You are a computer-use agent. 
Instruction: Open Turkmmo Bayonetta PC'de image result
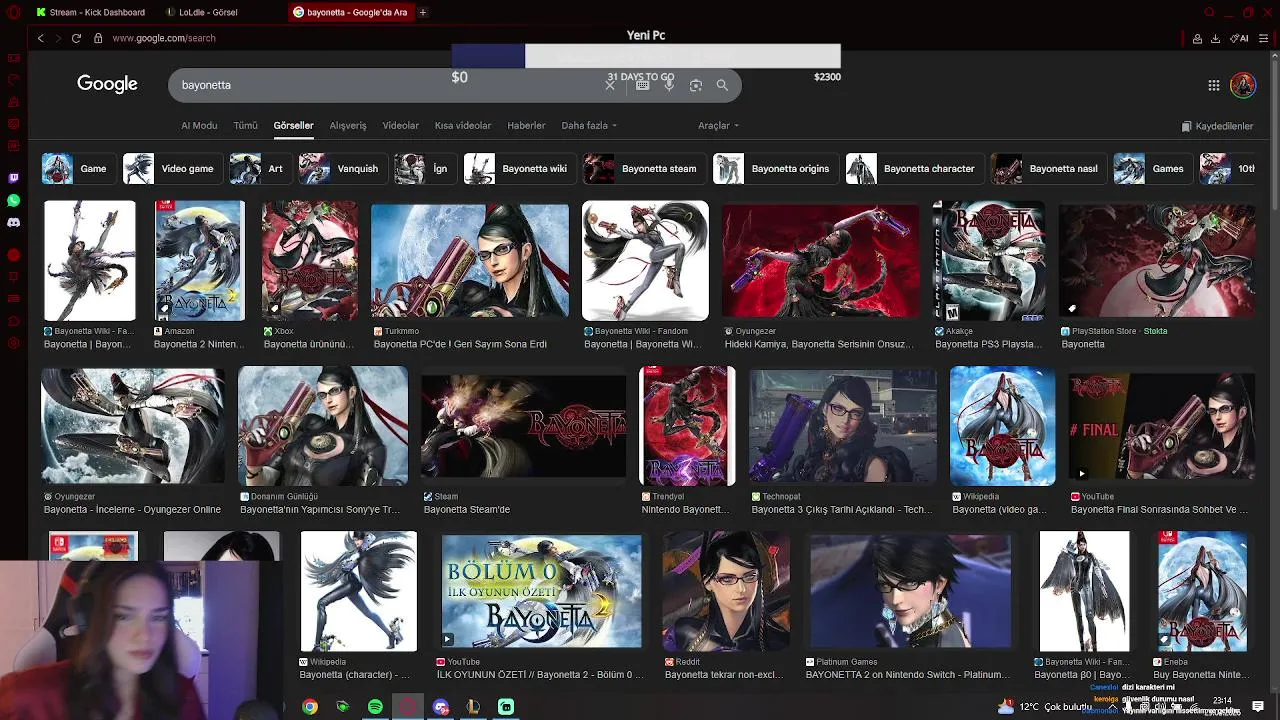(x=470, y=261)
